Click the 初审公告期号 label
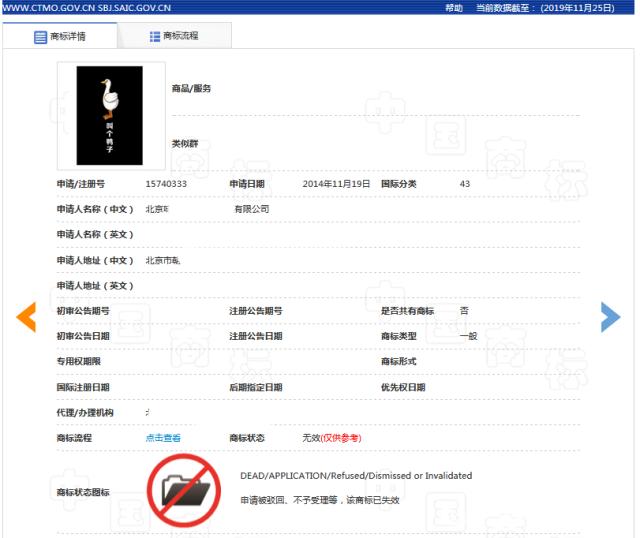 [83, 311]
